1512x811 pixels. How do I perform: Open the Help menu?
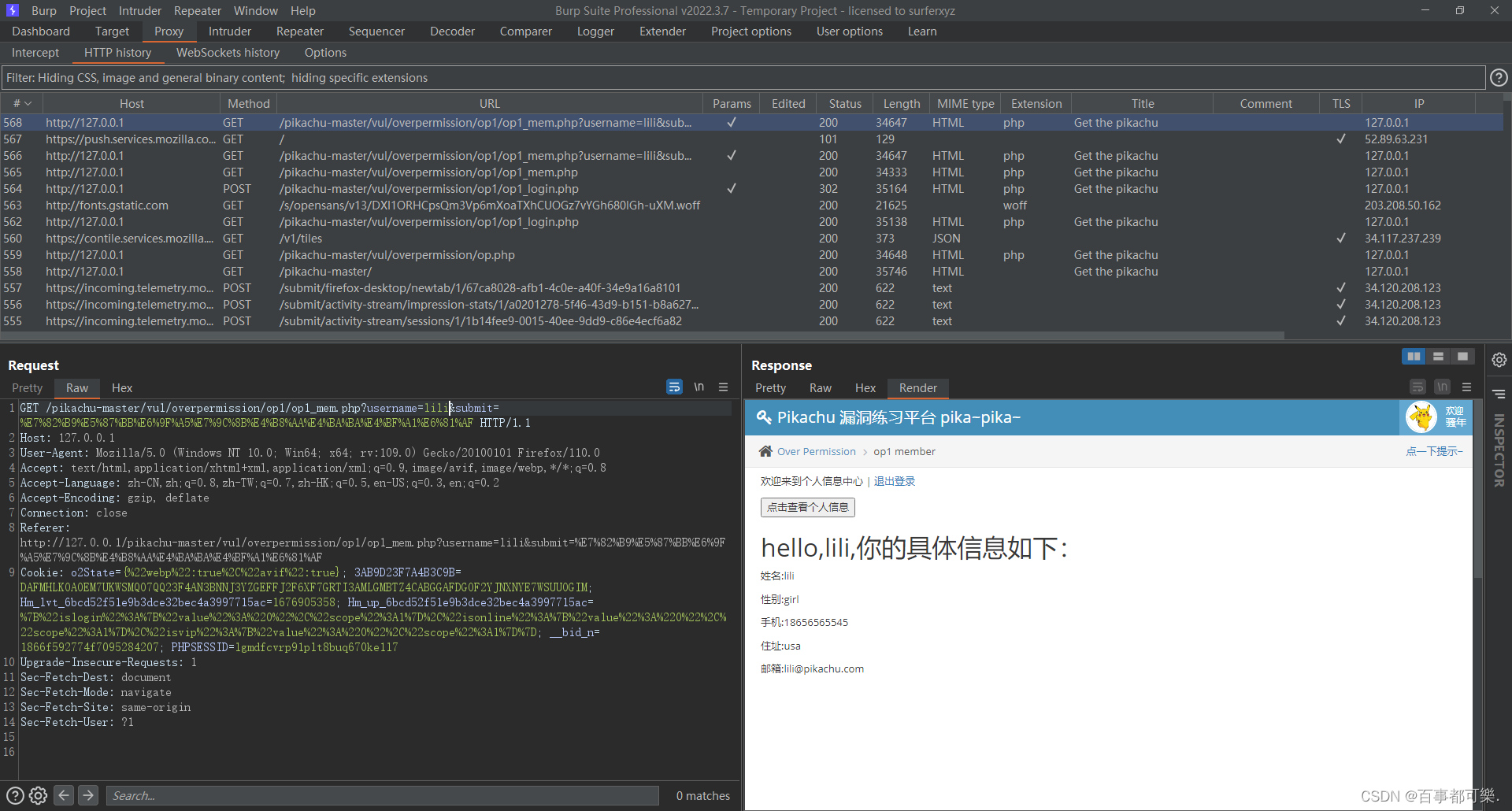click(303, 10)
